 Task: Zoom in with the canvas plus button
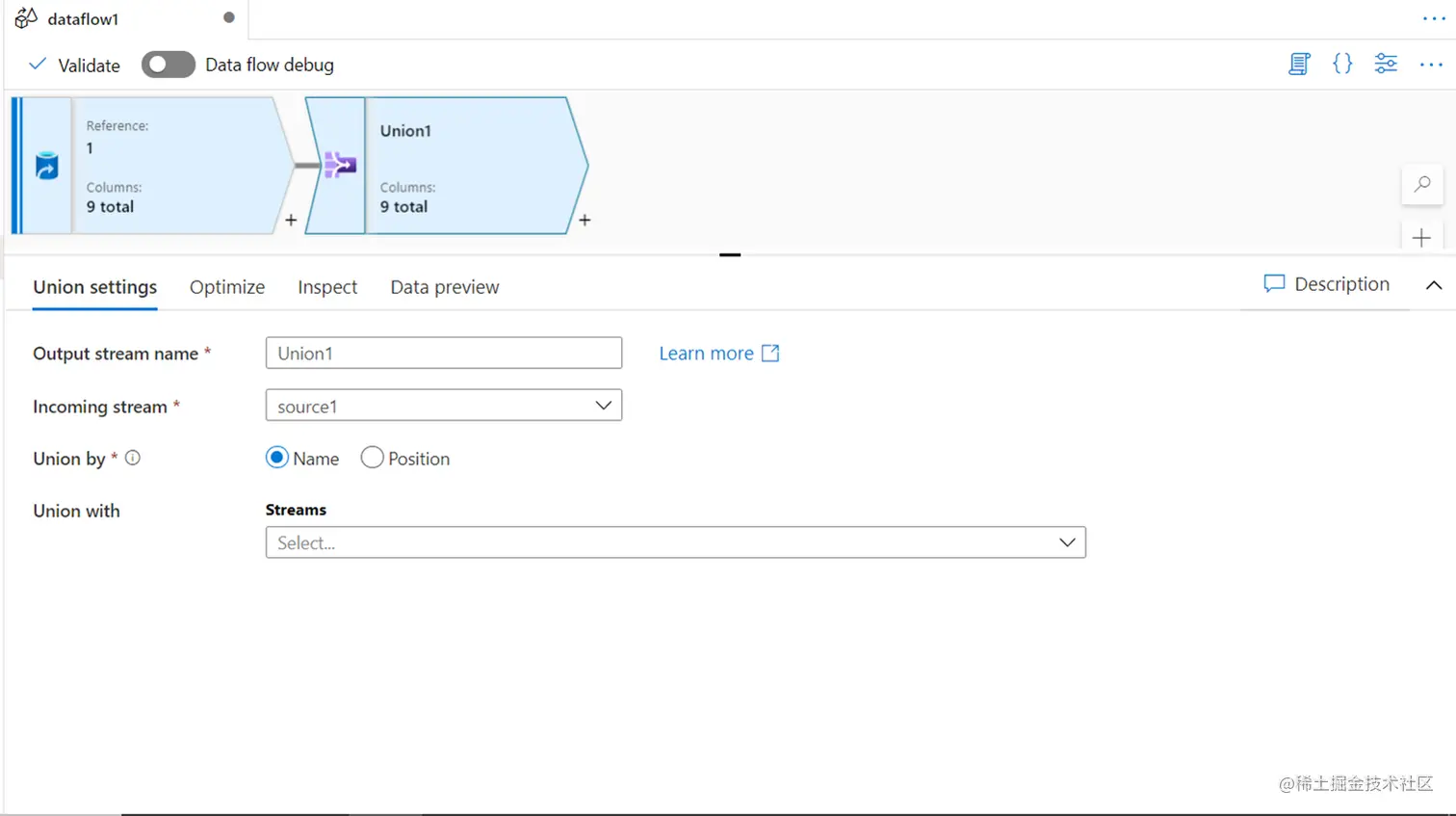click(x=1421, y=238)
